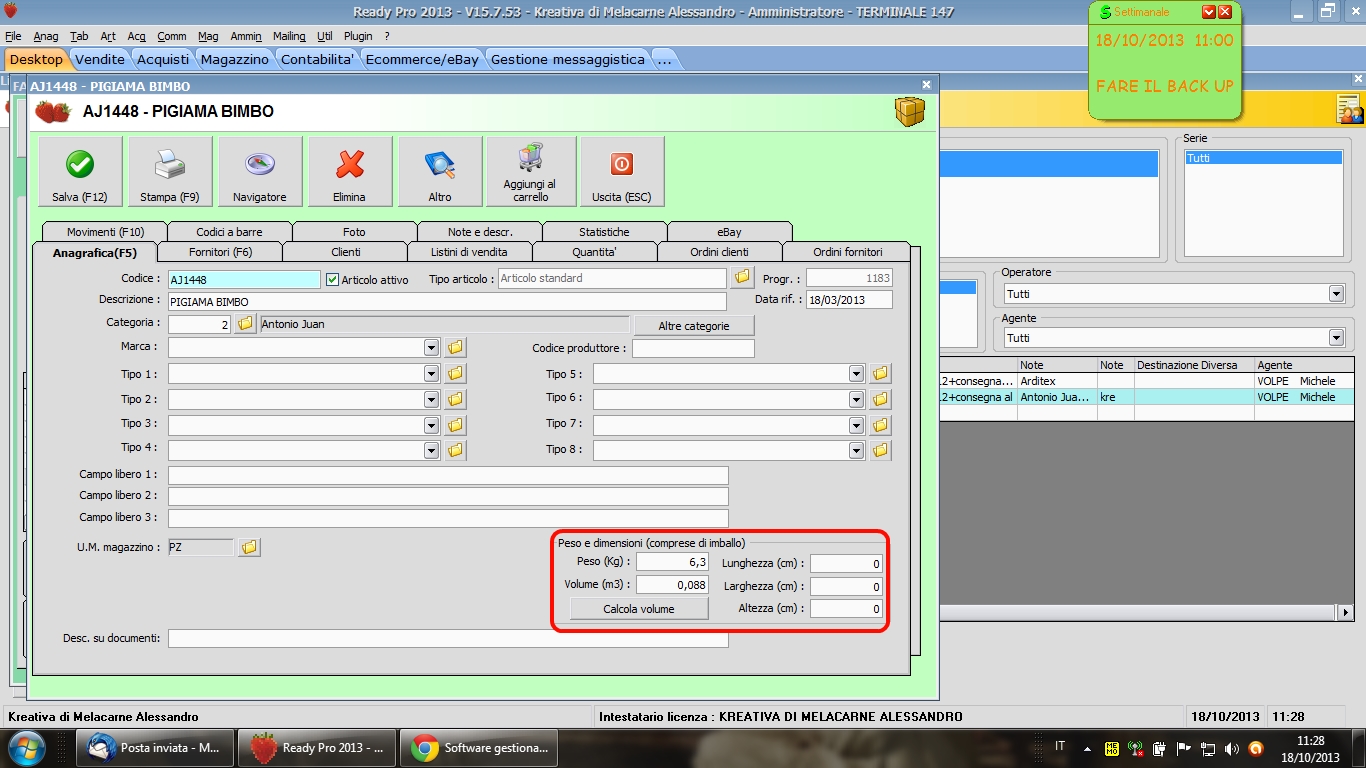Viewport: 1366px width, 768px height.
Task: Click the U.M. magazzino folder icon
Action: 249,547
